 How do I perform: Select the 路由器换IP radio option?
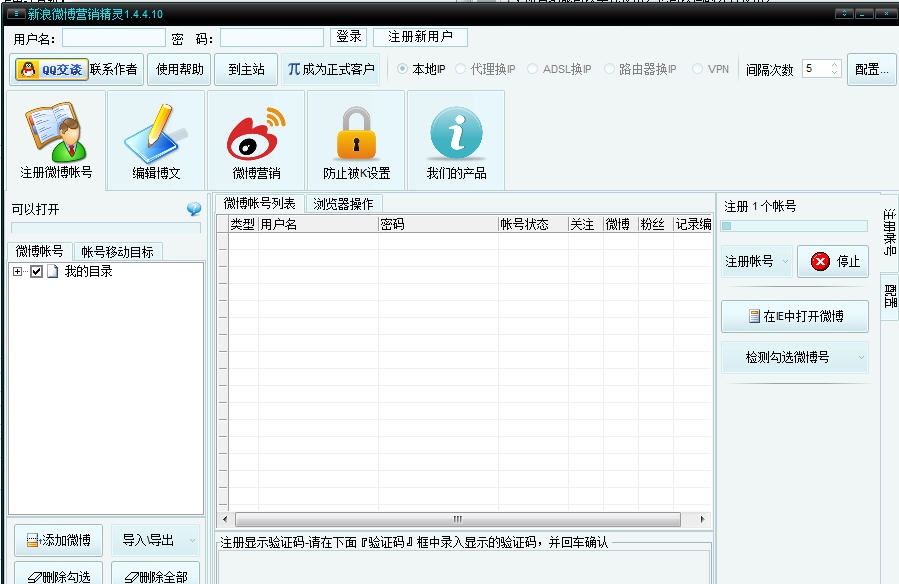tap(609, 69)
